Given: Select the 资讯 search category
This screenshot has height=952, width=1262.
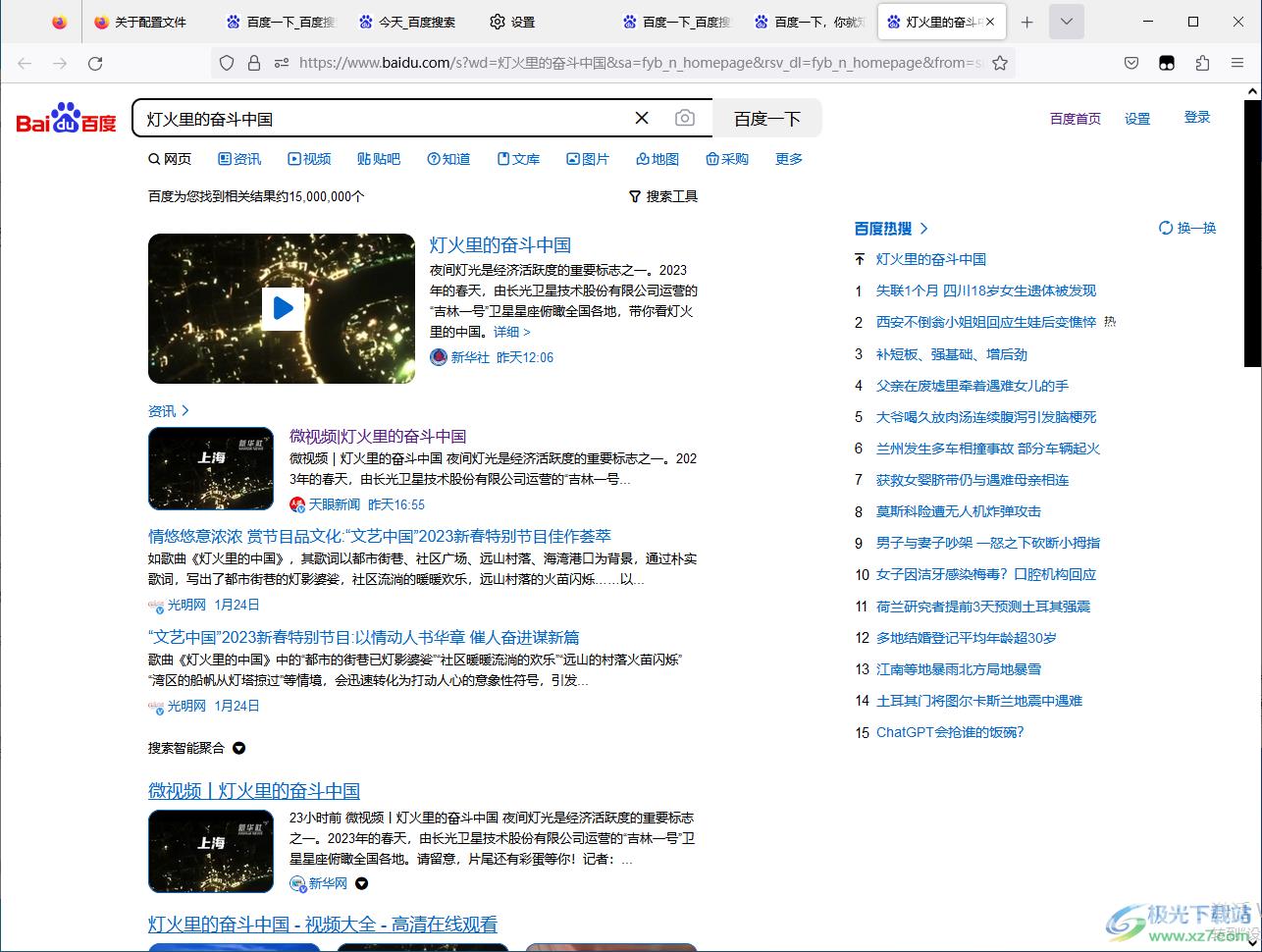Looking at the screenshot, I should tap(239, 159).
